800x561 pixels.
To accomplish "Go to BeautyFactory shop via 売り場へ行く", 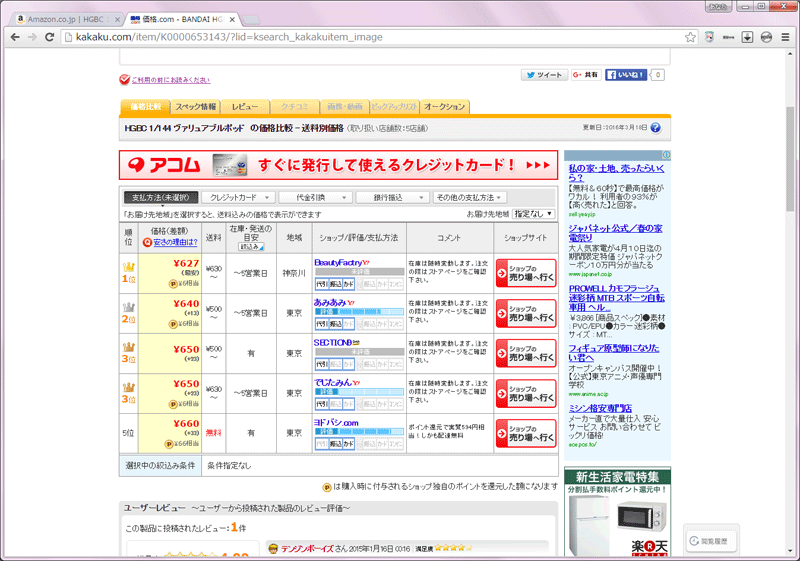I will (x=526, y=273).
